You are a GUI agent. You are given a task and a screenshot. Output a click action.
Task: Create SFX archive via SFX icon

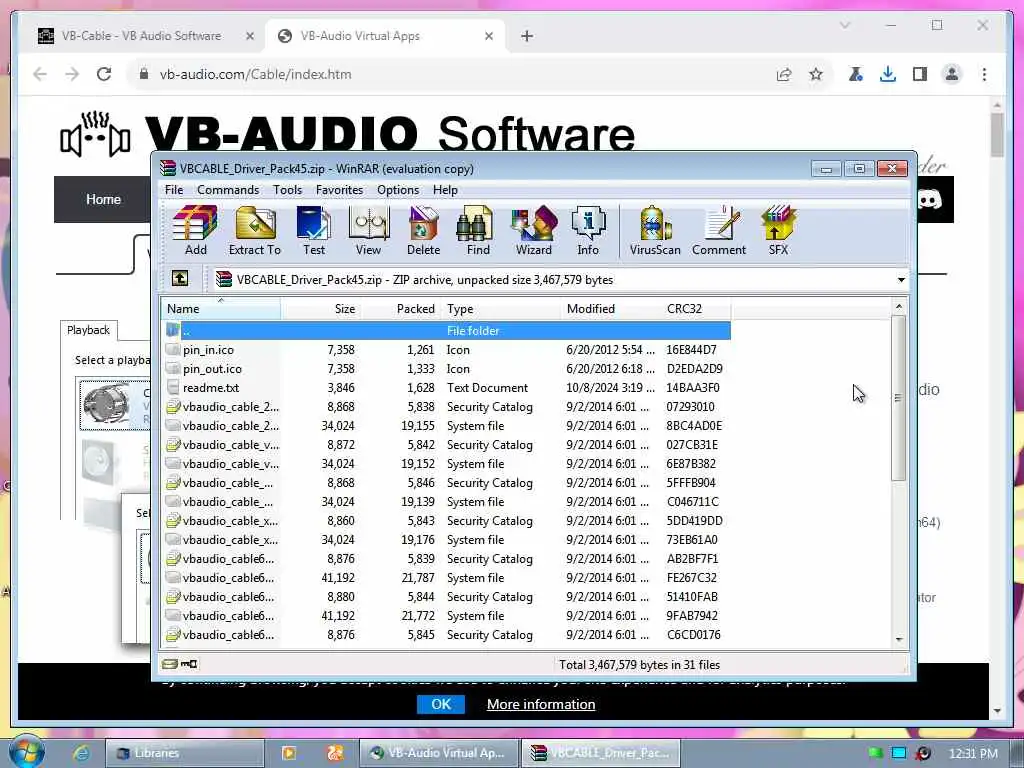coord(778,230)
